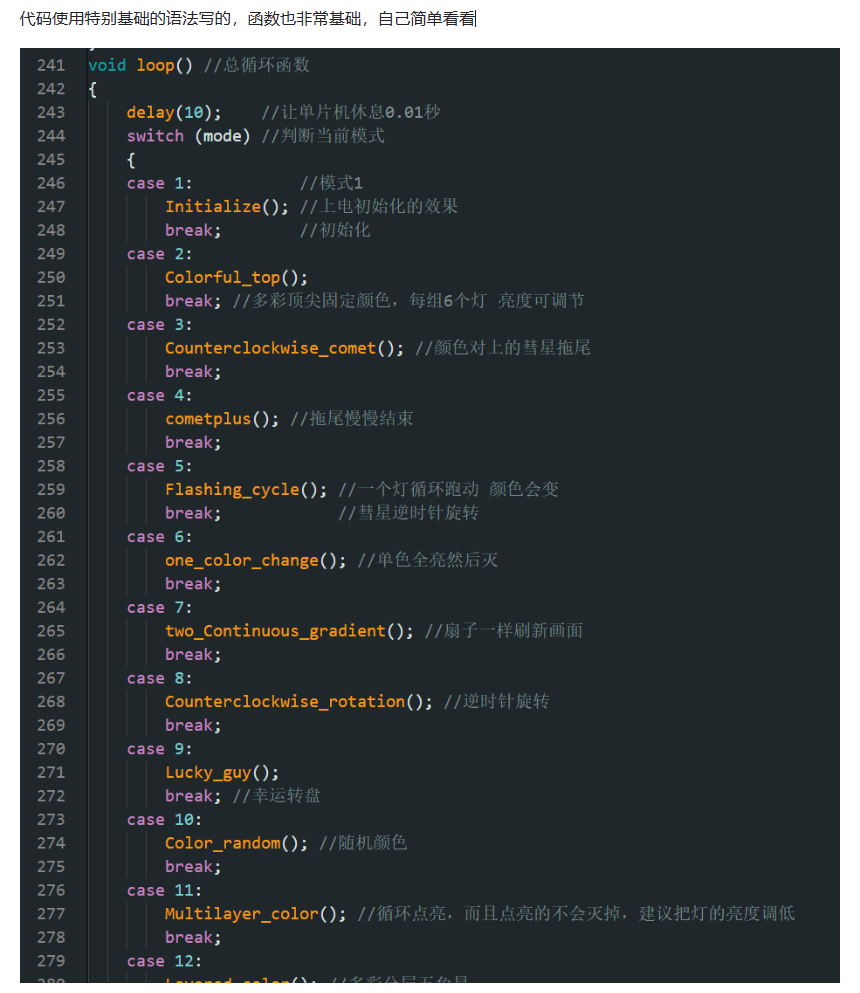Viewport: 860px width, 993px height.
Task: Click the comment '//上电初始化的效果'
Action: pos(379,207)
